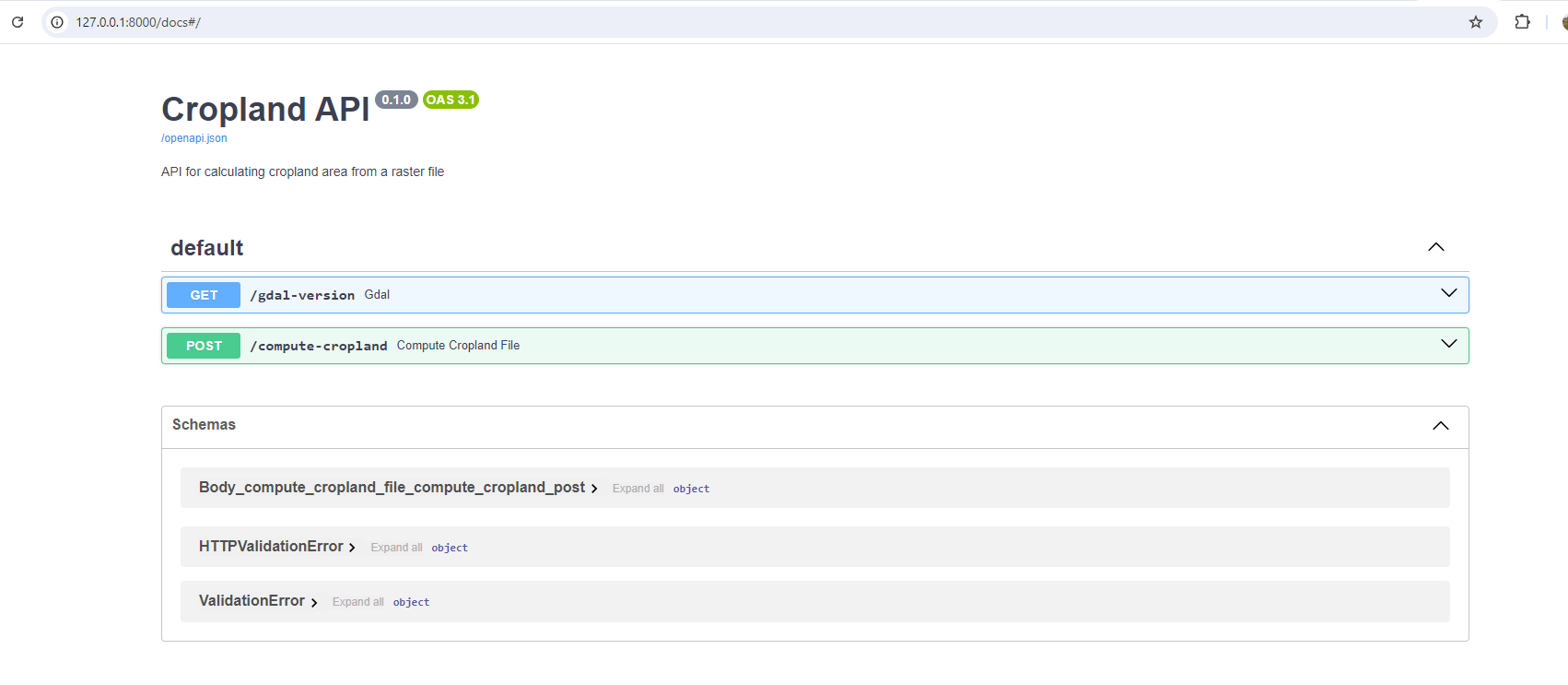Image resolution: width=1568 pixels, height=685 pixels.
Task: Select the default tag heading
Action: click(207, 248)
